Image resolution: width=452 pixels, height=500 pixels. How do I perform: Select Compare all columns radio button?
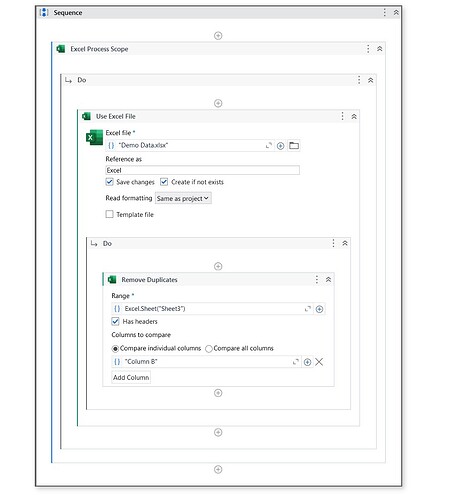coord(209,349)
